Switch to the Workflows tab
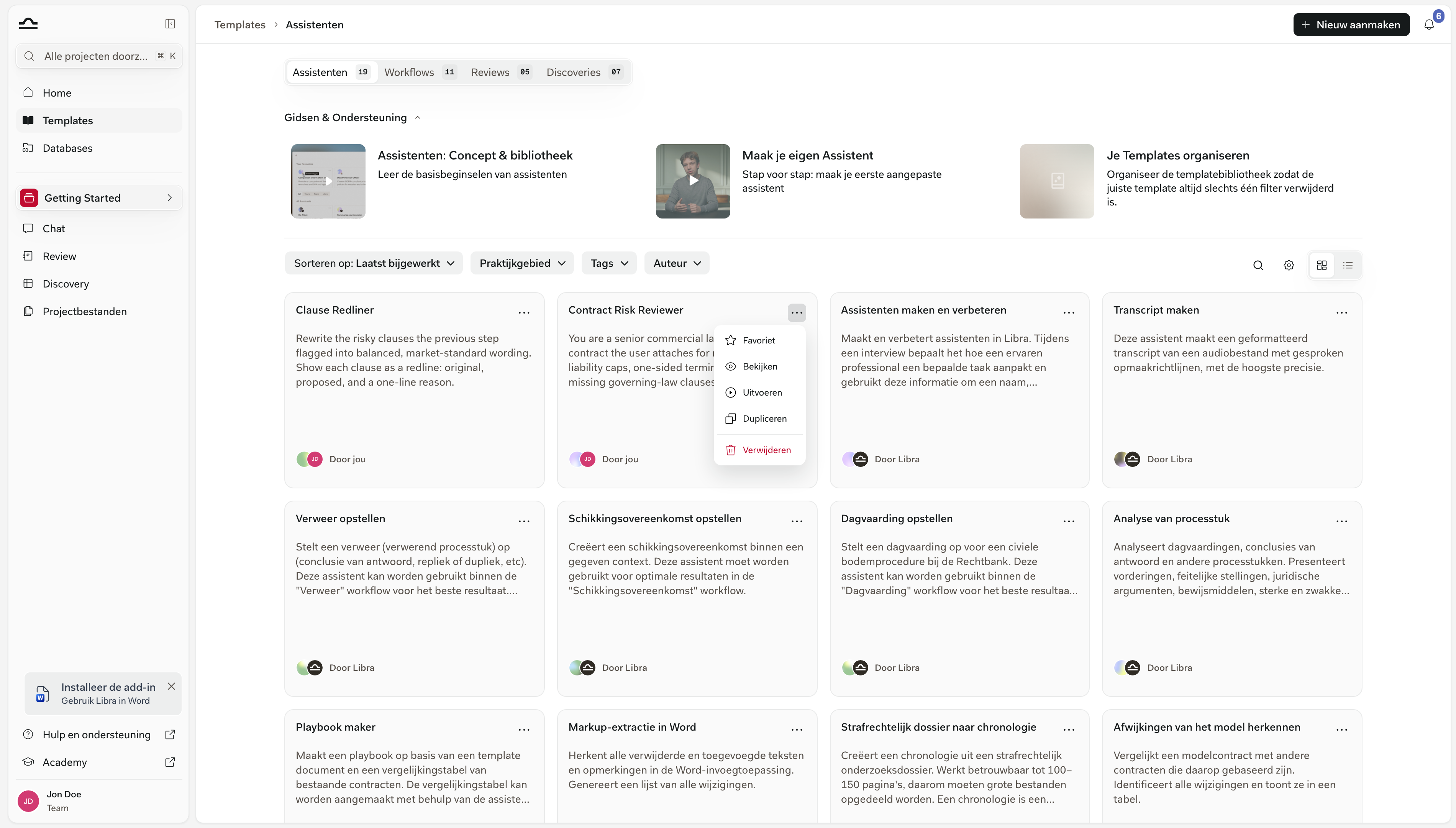 [420, 72]
